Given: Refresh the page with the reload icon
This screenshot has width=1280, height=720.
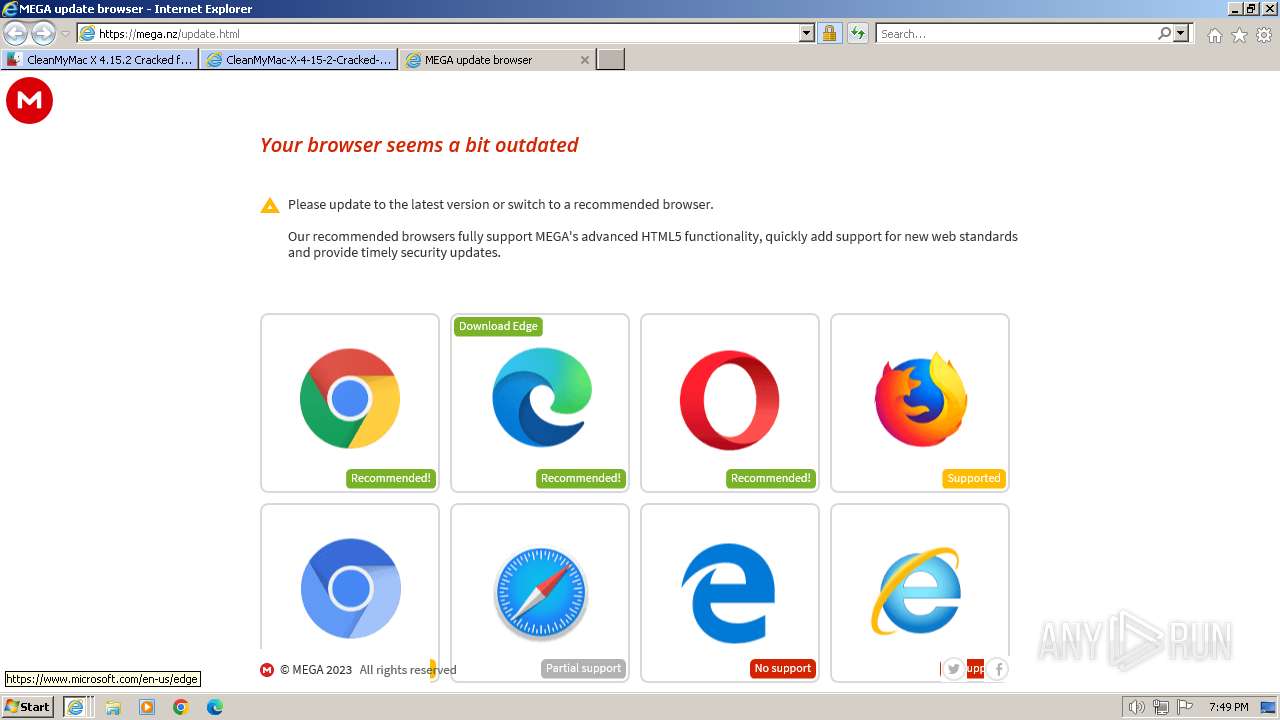Looking at the screenshot, I should (x=858, y=33).
